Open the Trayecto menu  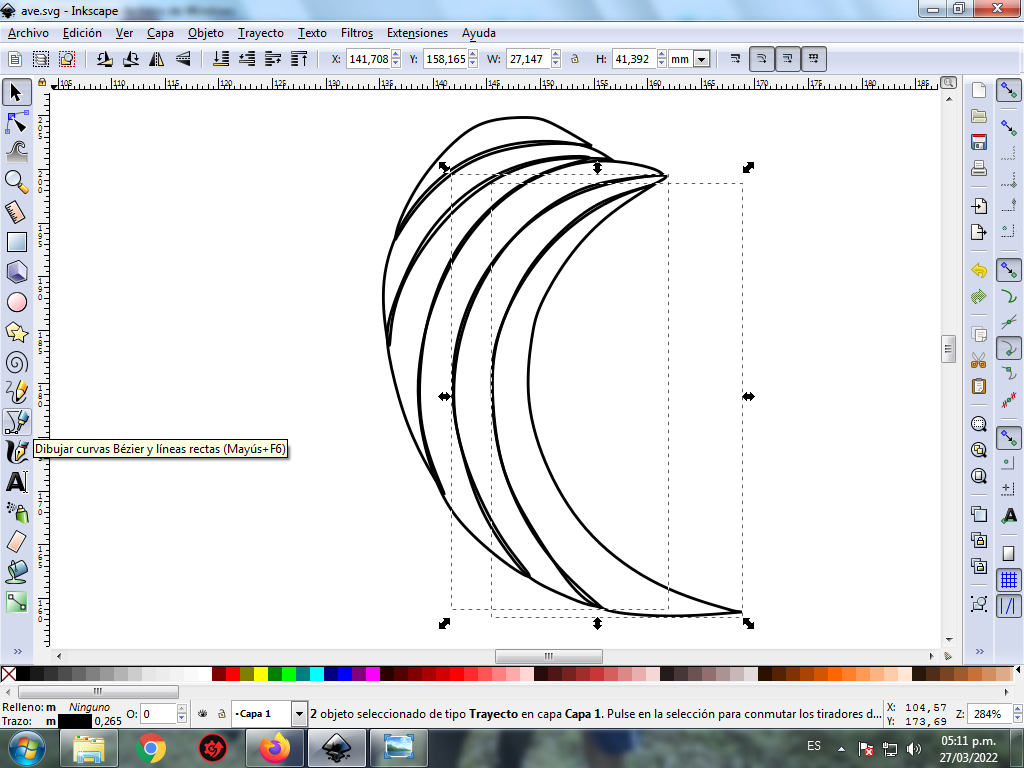pyautogui.click(x=260, y=33)
